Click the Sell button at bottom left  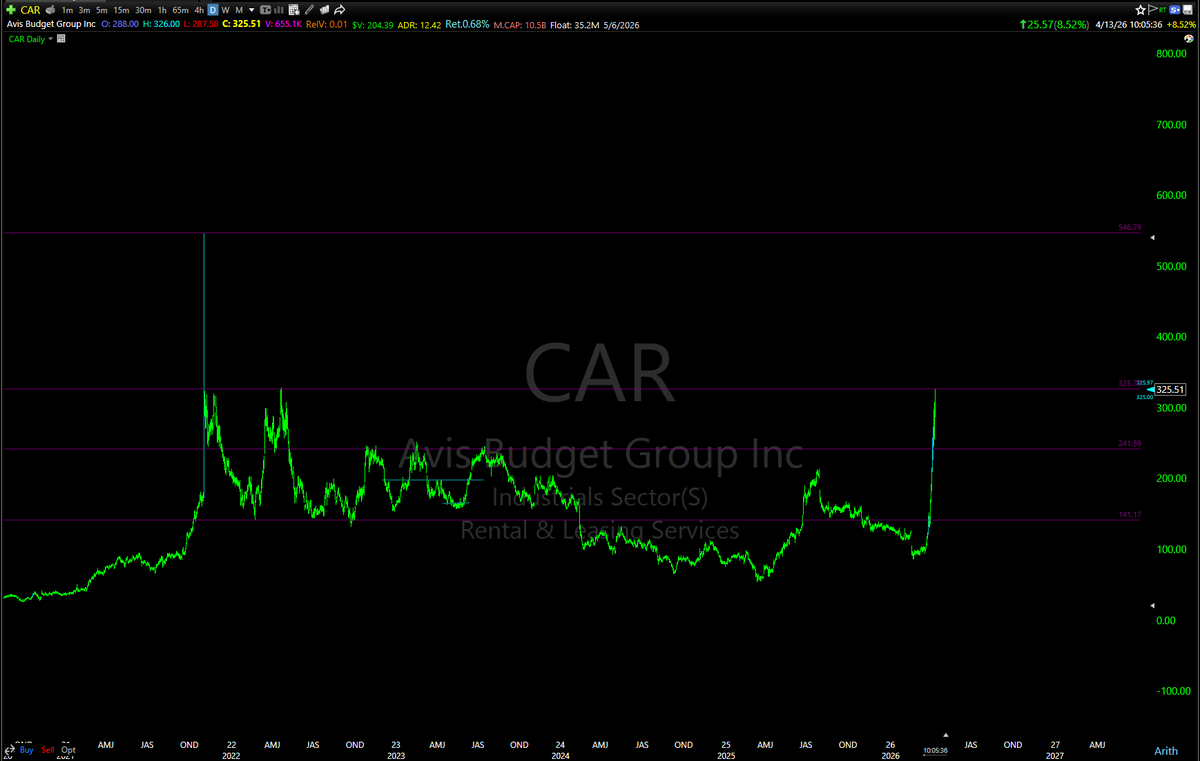click(48, 750)
